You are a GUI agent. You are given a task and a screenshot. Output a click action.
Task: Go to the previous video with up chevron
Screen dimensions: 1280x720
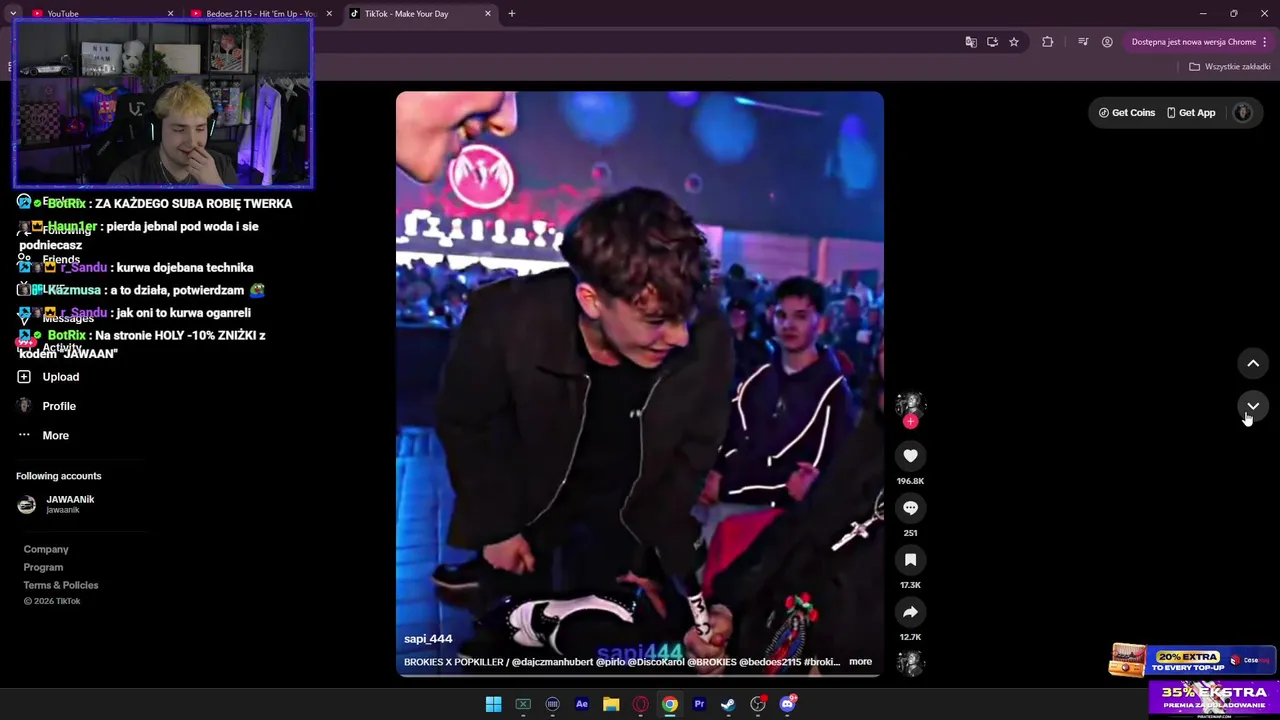1253,364
